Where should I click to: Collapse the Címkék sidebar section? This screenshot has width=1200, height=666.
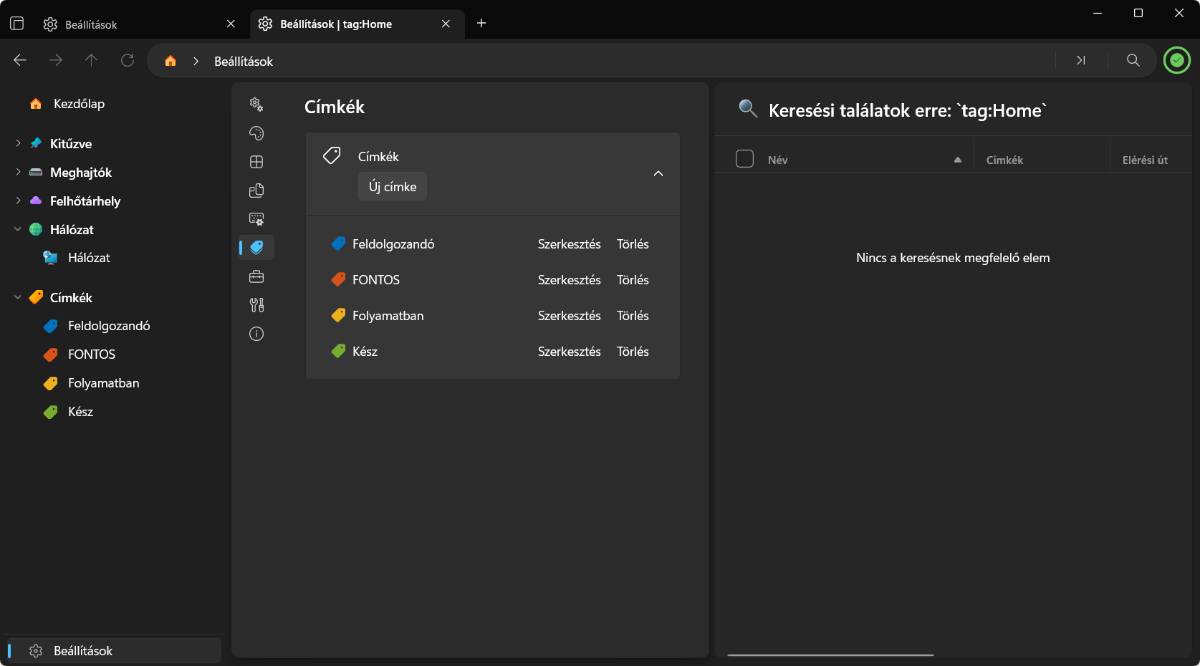click(x=18, y=298)
